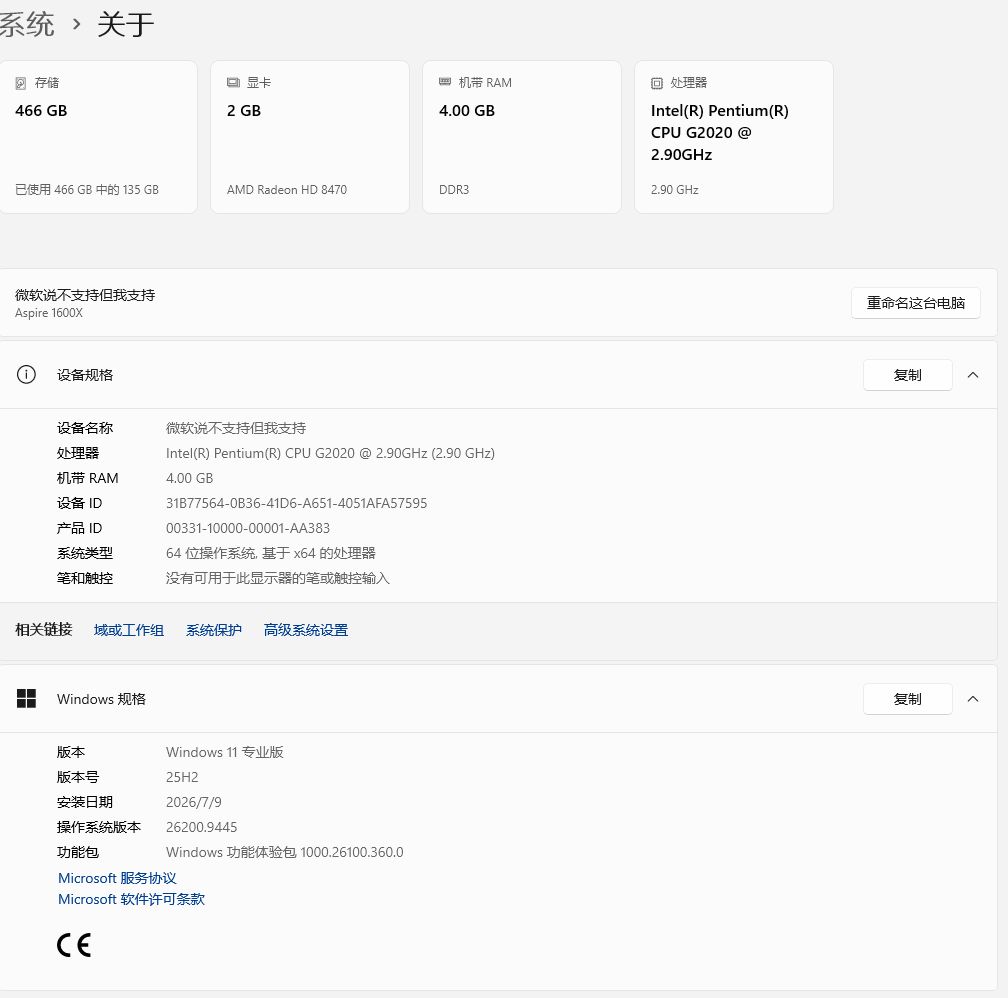Click product ID value 00331-10000-00001-AA383
1008x998 pixels.
click(248, 528)
